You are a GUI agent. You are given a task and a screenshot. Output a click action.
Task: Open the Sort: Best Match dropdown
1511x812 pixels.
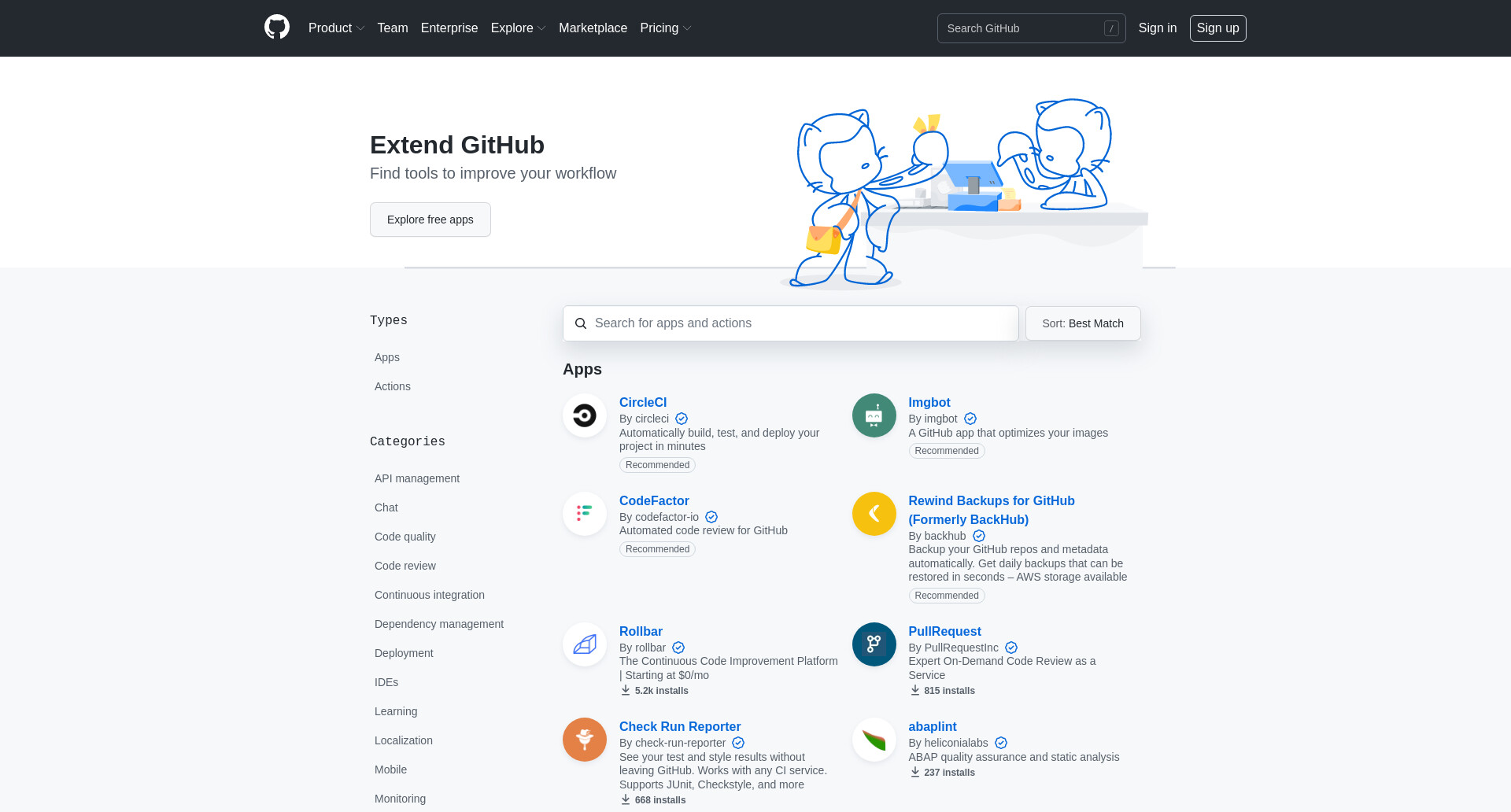point(1083,323)
